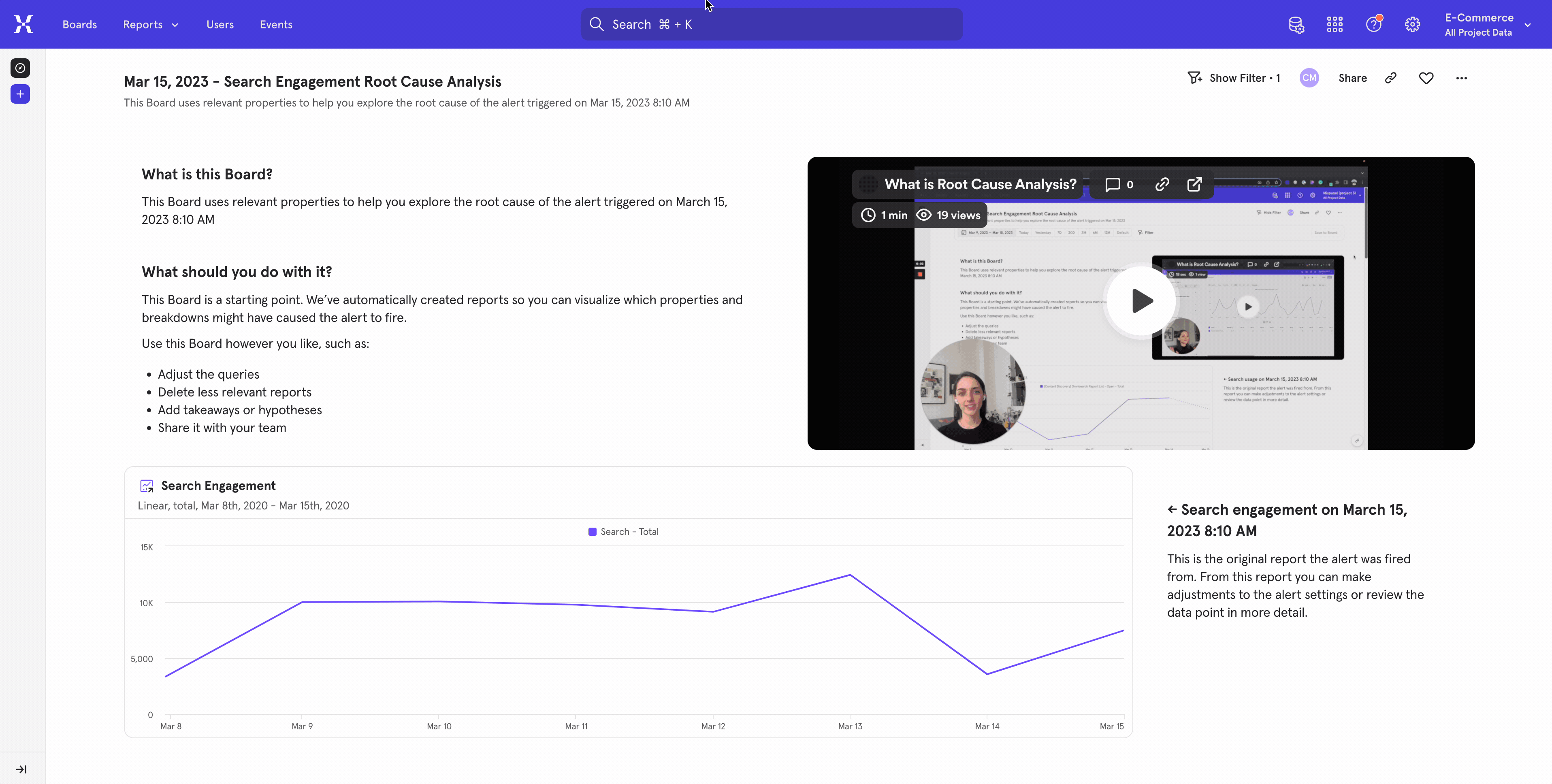The image size is (1552, 784).
Task: Open the video in new tab icon
Action: click(1194, 184)
